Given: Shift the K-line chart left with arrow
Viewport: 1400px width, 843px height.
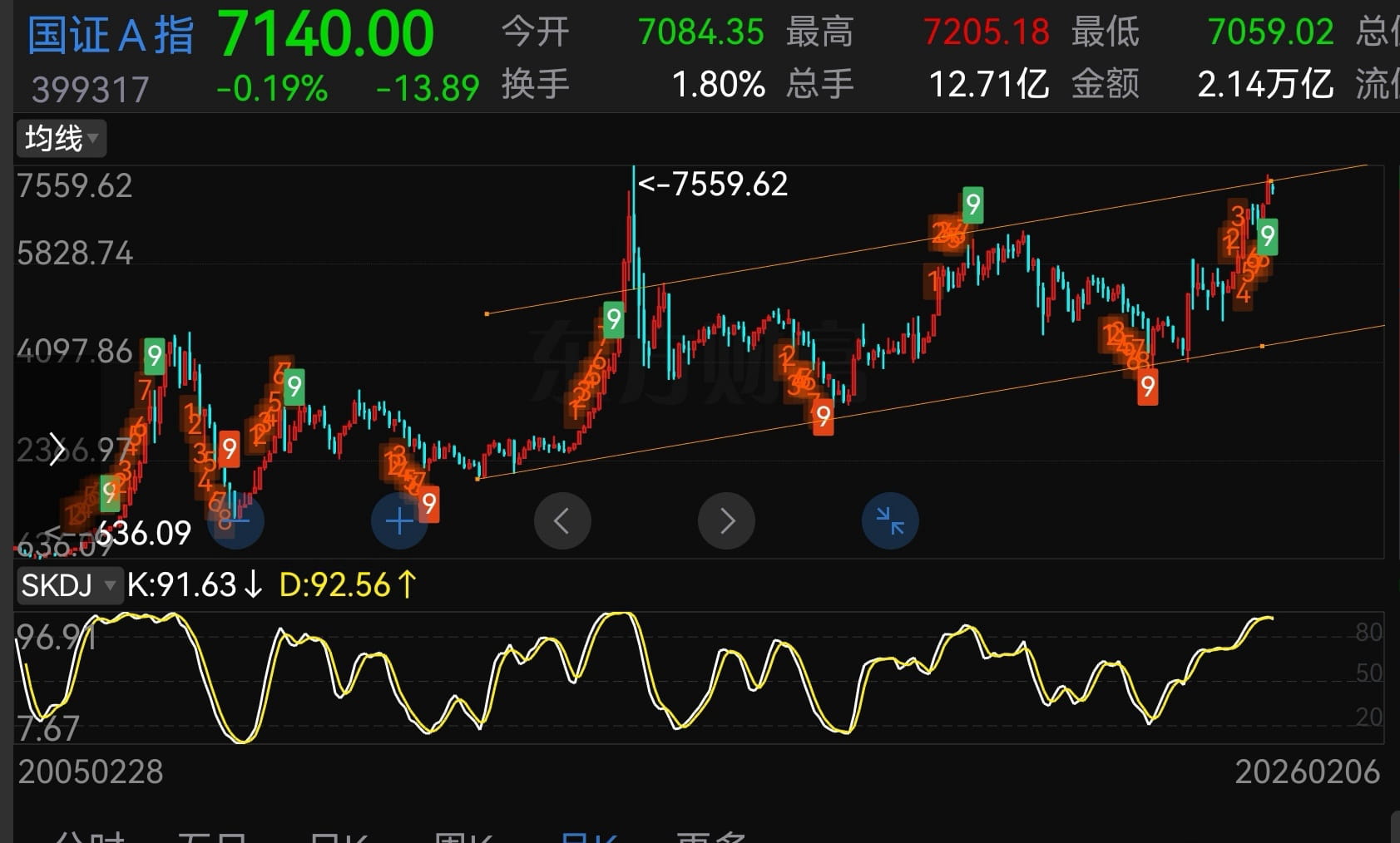Looking at the screenshot, I should [x=562, y=521].
